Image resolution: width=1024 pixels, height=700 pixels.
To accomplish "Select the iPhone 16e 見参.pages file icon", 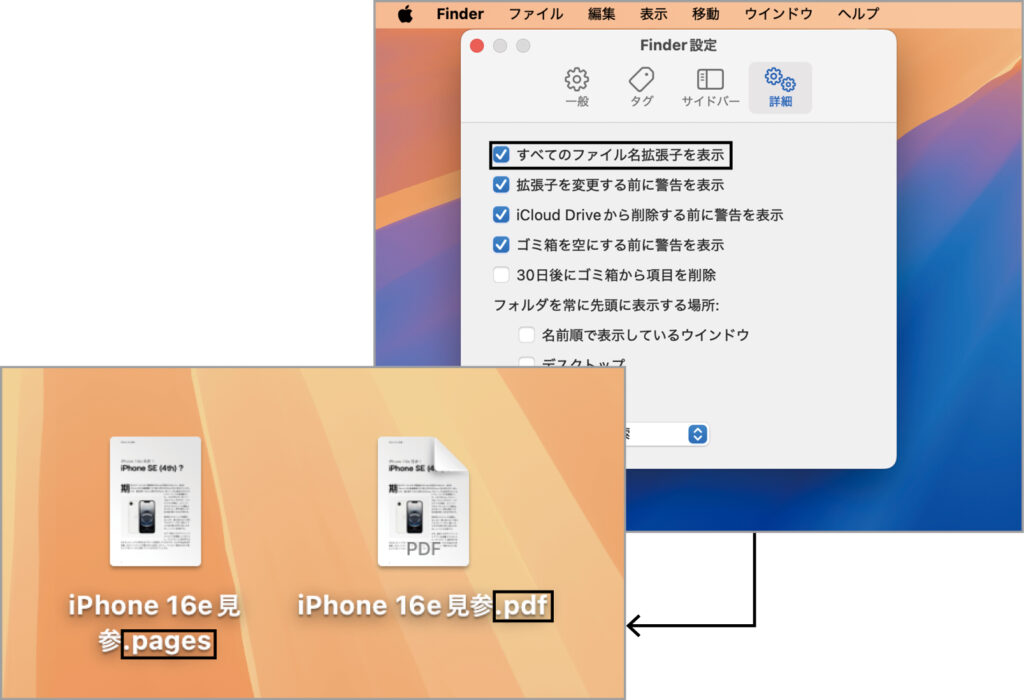I will pos(155,501).
